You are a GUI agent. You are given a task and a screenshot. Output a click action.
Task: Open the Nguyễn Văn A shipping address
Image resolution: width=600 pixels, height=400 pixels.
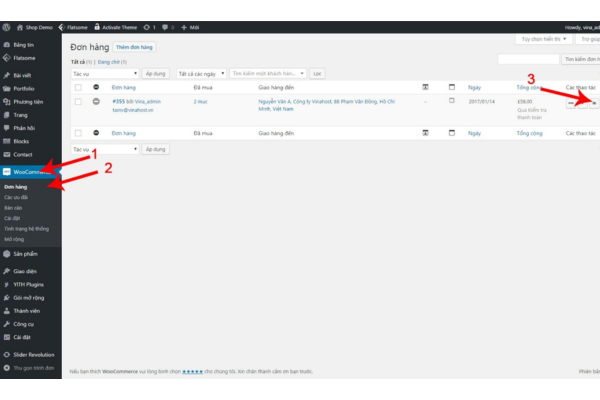pos(326,105)
